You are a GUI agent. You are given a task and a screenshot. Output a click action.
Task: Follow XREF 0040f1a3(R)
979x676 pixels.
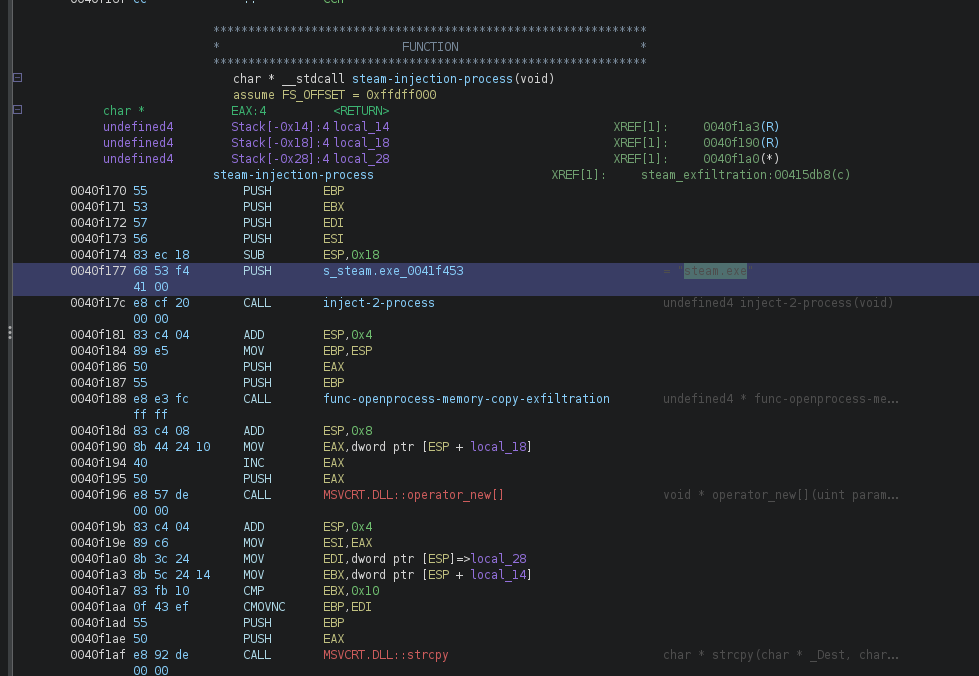(x=741, y=127)
